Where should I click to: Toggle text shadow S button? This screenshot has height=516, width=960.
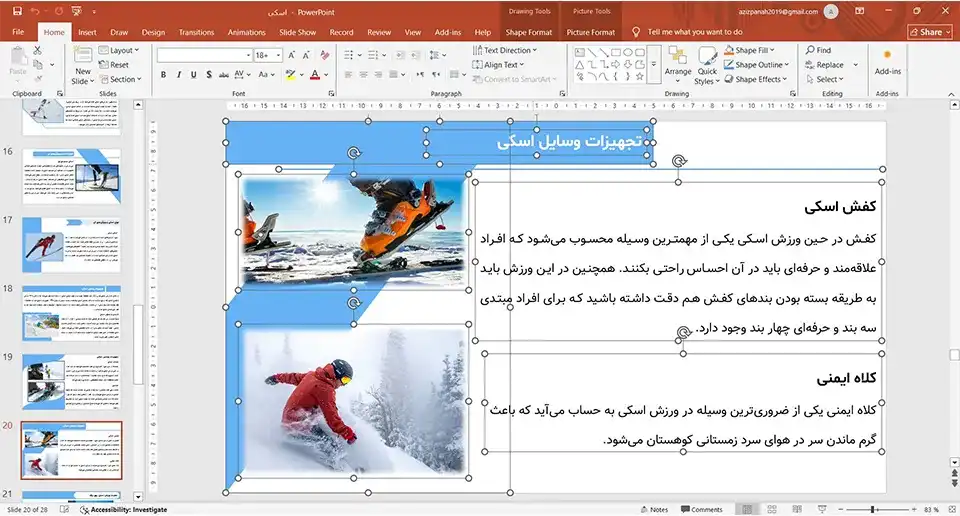tap(209, 75)
